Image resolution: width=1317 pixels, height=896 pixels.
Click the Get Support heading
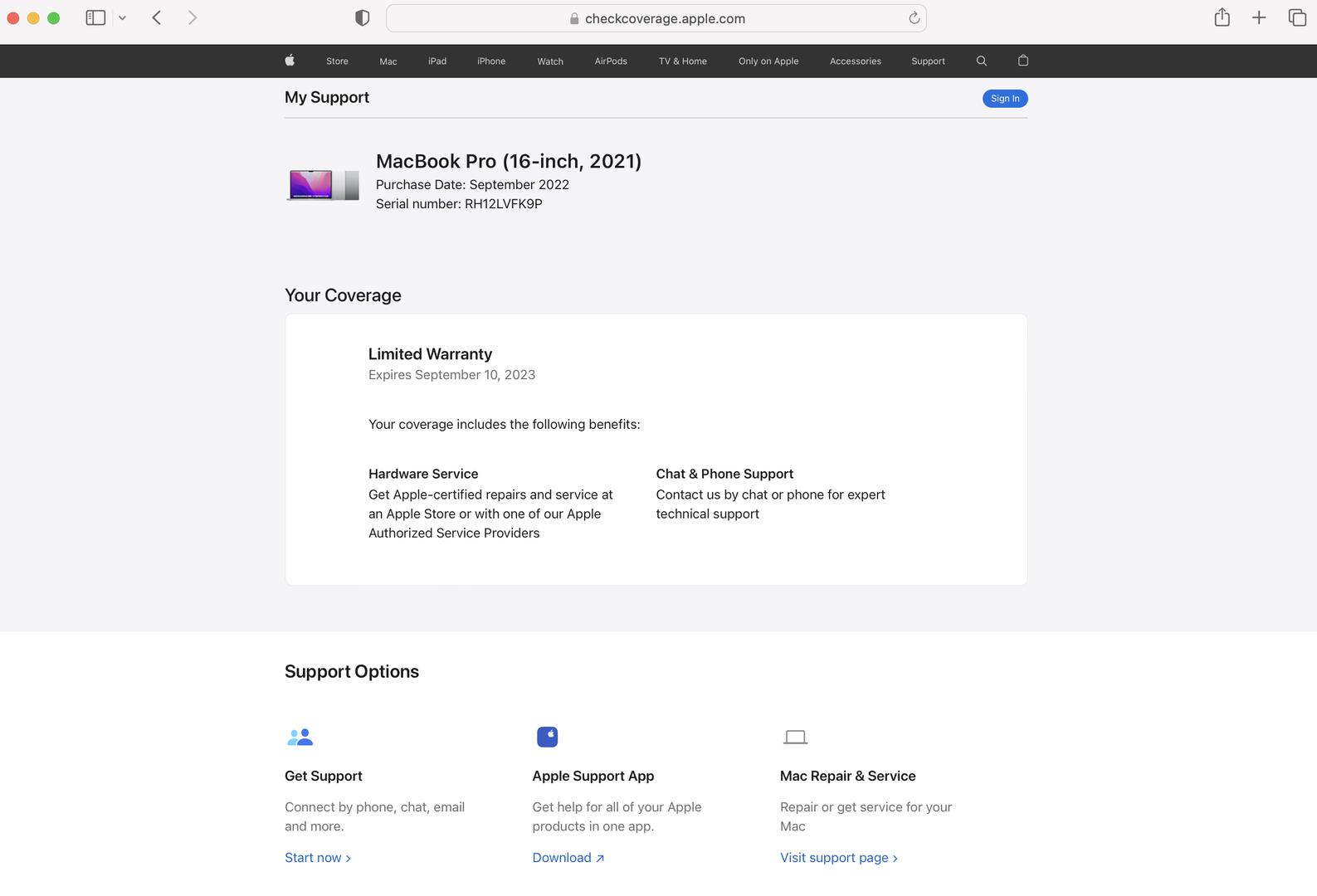[324, 776]
